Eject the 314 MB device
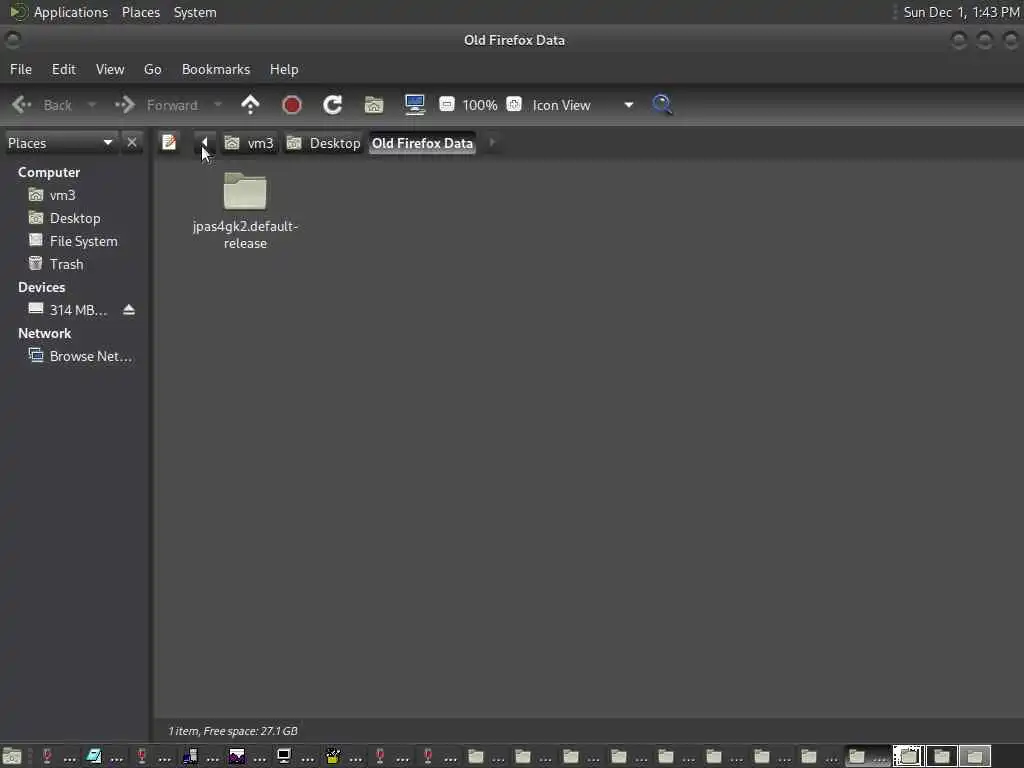Image resolution: width=1024 pixels, height=768 pixels. (129, 310)
